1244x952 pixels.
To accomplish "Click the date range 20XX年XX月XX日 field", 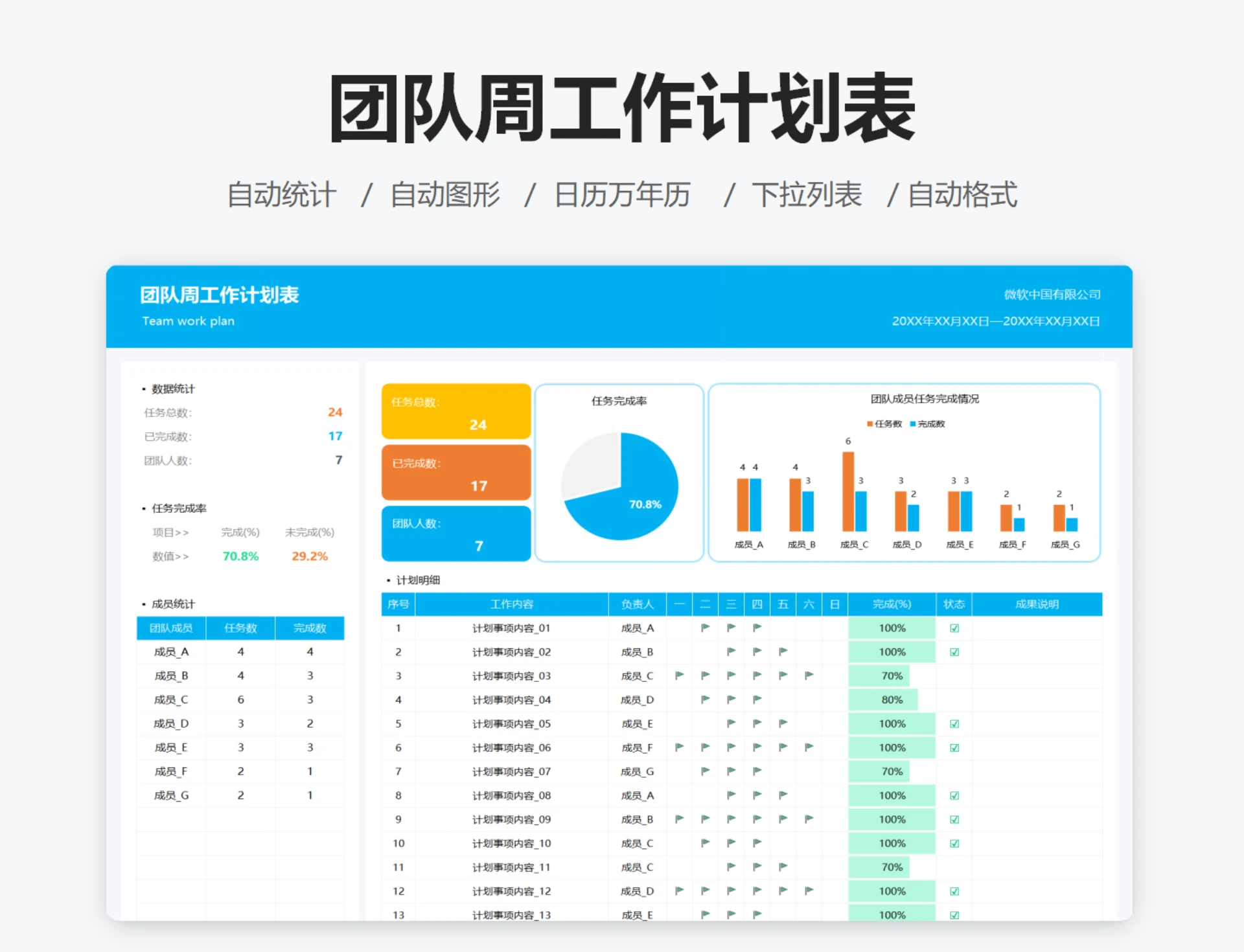I will [x=996, y=321].
